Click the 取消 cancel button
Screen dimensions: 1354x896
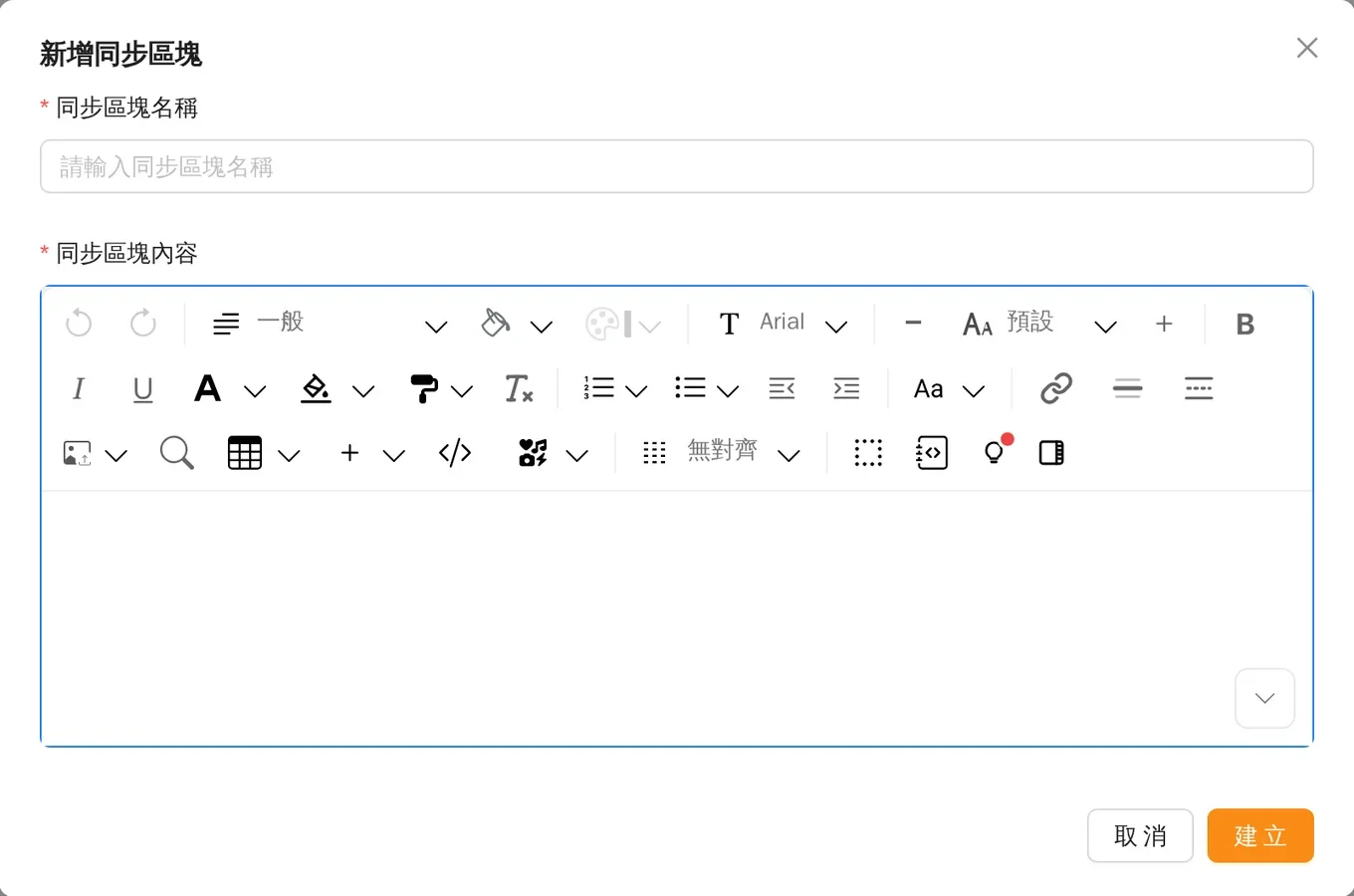click(x=1140, y=835)
